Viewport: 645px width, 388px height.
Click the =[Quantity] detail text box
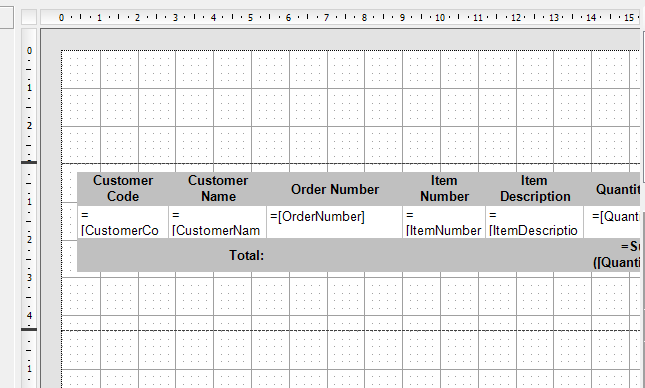click(x=612, y=222)
